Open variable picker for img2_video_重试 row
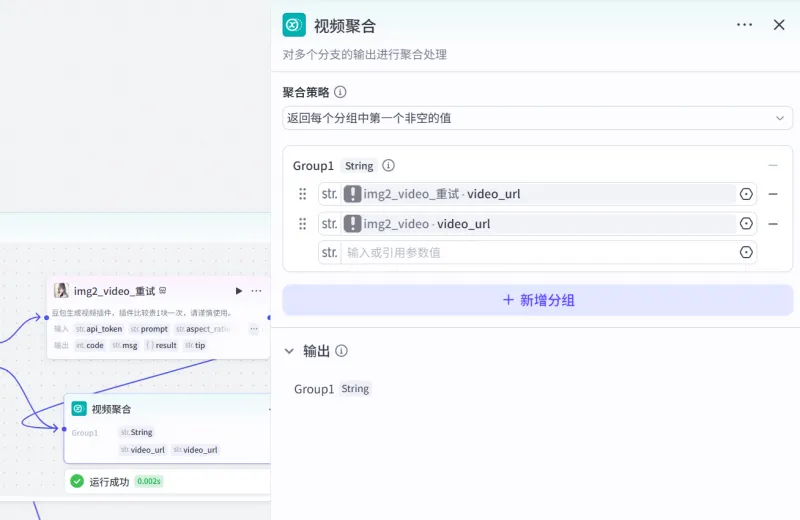This screenshot has width=800, height=520. tap(746, 194)
